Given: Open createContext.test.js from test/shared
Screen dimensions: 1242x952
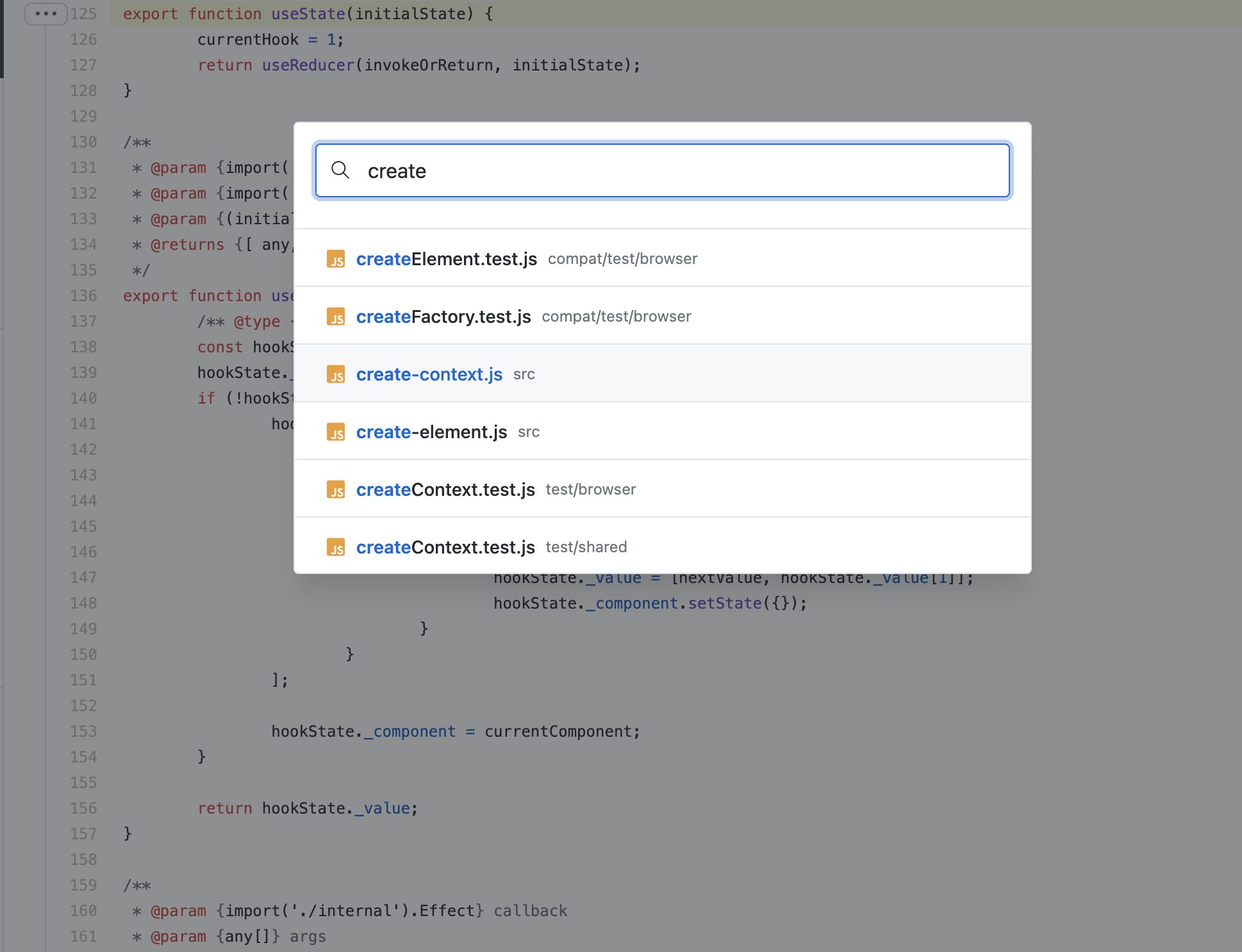Looking at the screenshot, I should pyautogui.click(x=445, y=547).
